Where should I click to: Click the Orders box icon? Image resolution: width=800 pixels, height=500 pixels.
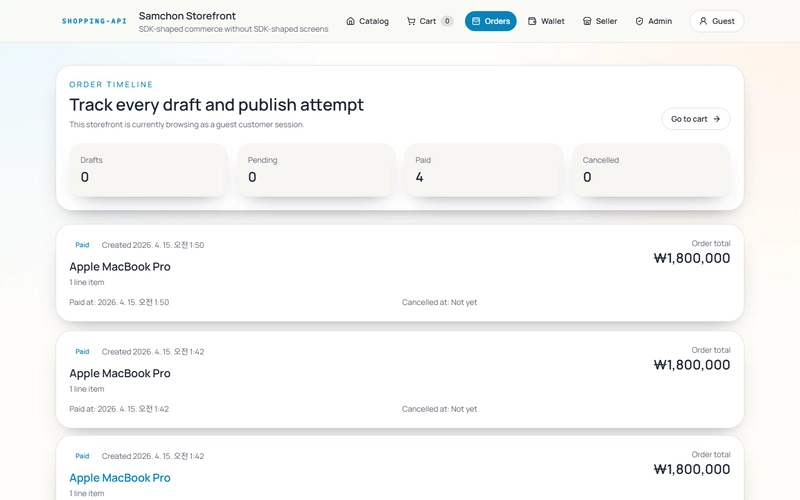pos(476,21)
